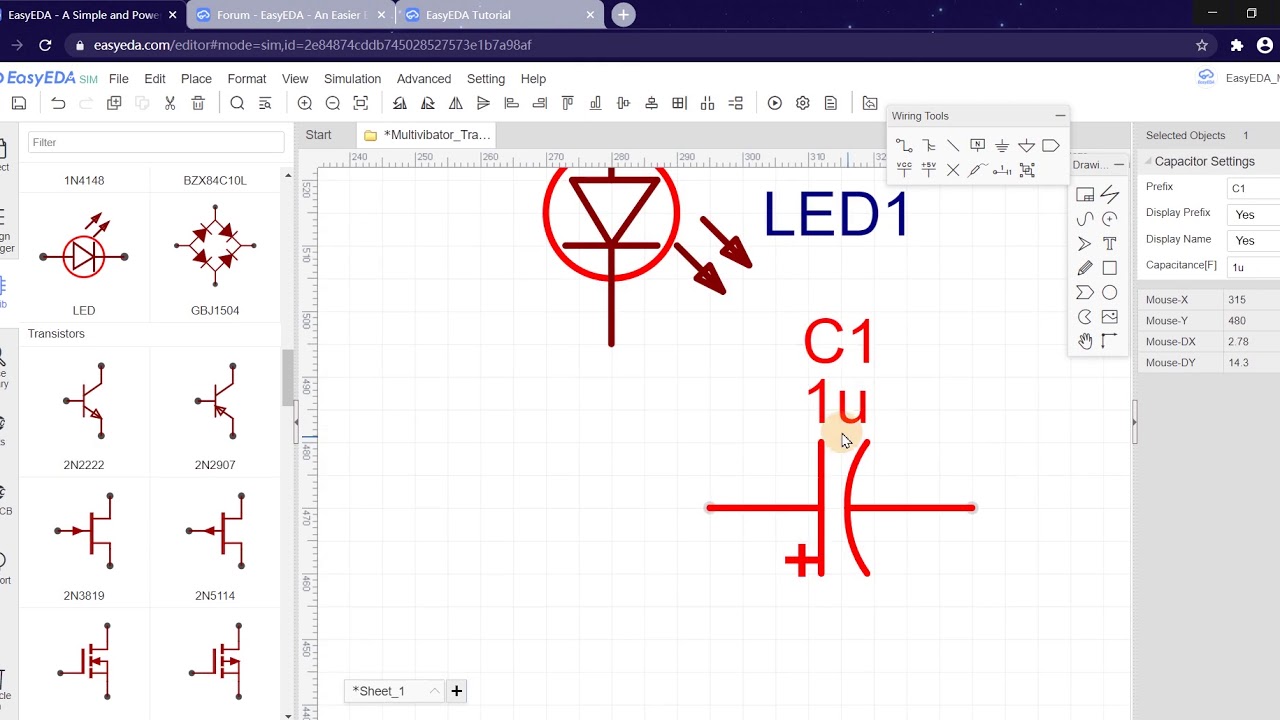Click the Undo toolbar icon

[x=58, y=103]
